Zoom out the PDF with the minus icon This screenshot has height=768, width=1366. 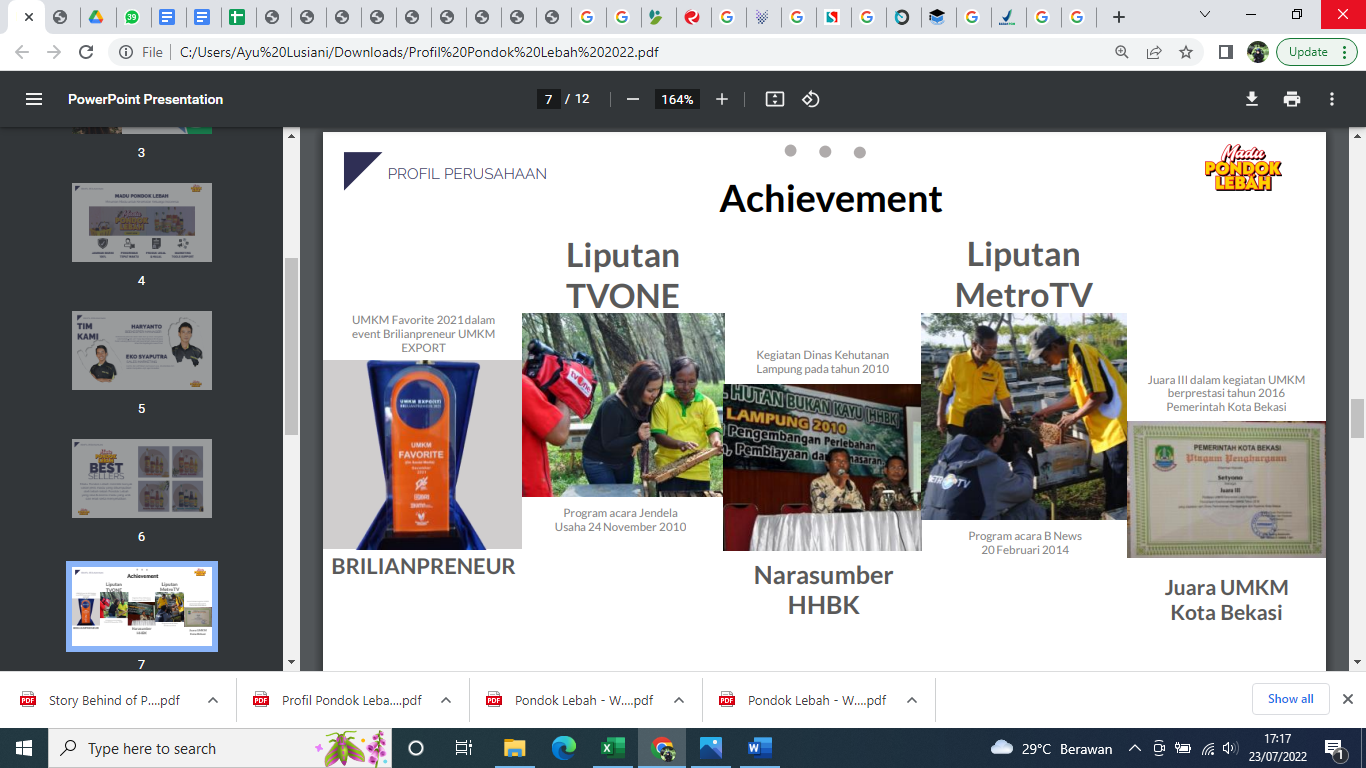tap(632, 99)
